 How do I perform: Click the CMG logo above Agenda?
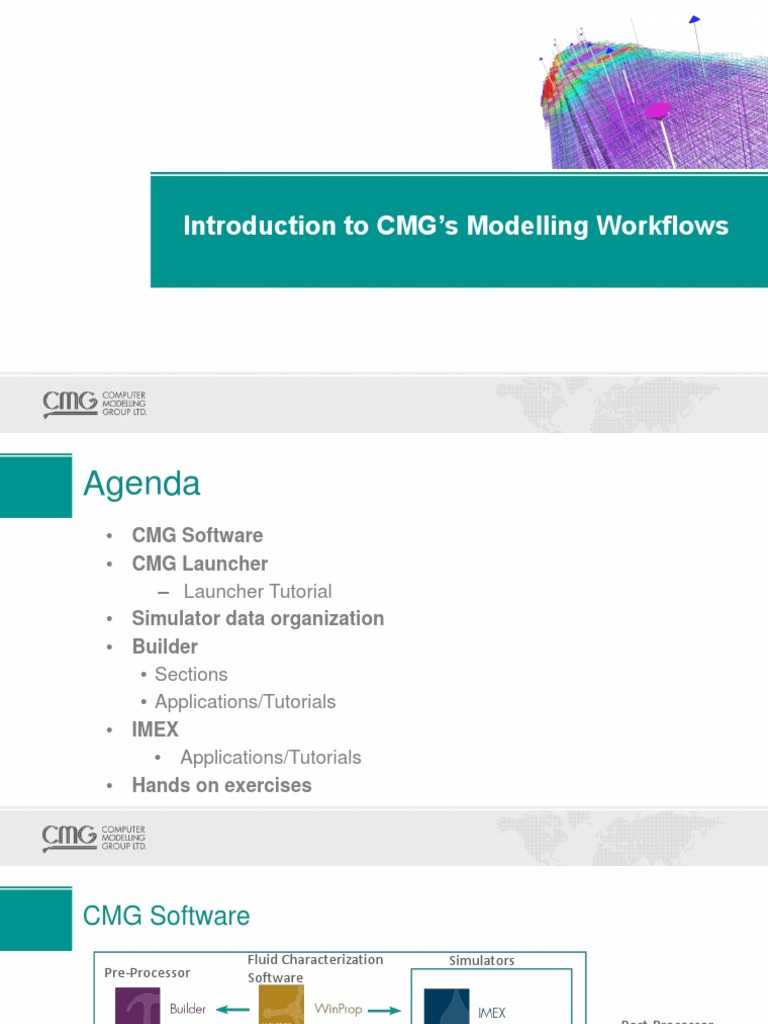pyautogui.click(x=95, y=404)
